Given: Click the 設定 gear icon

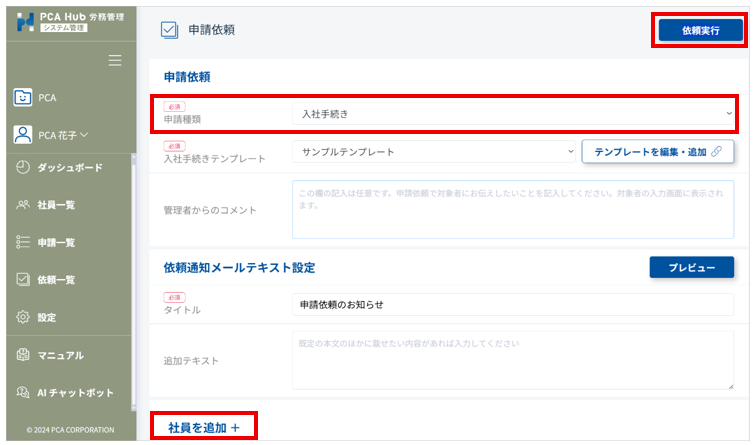Looking at the screenshot, I should [x=23, y=317].
